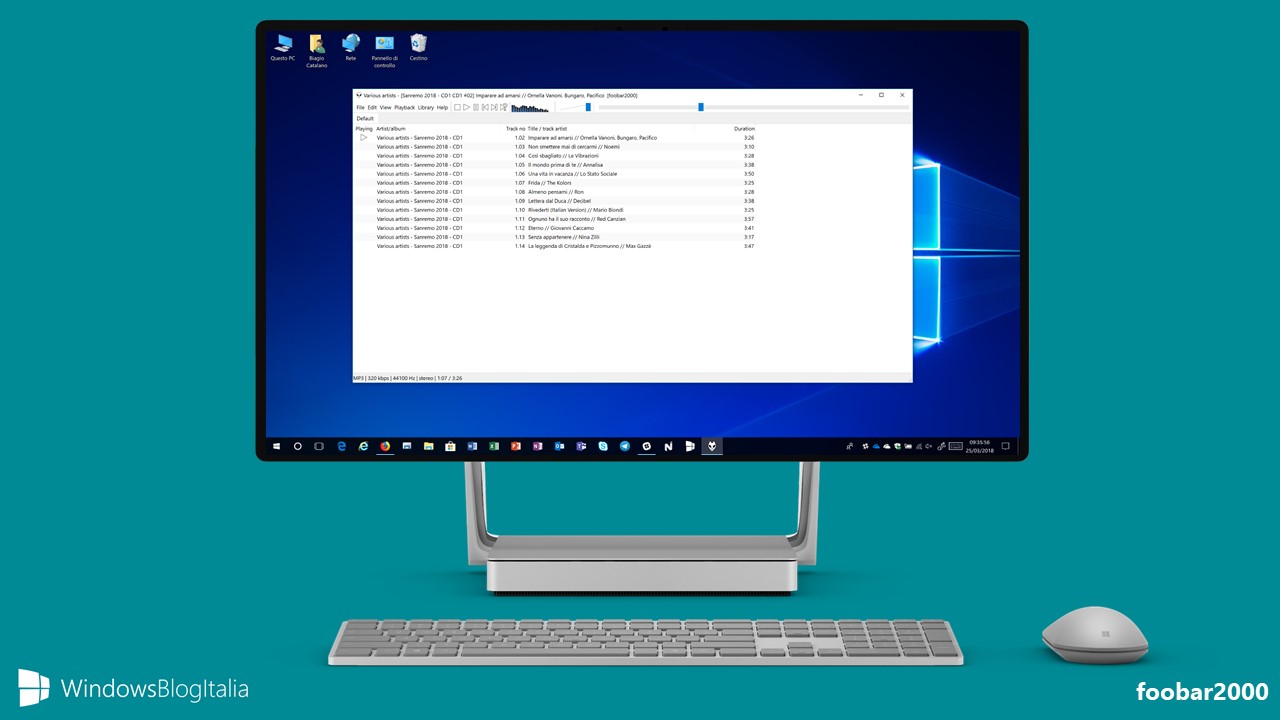Click the Playing column header

pyautogui.click(x=364, y=129)
